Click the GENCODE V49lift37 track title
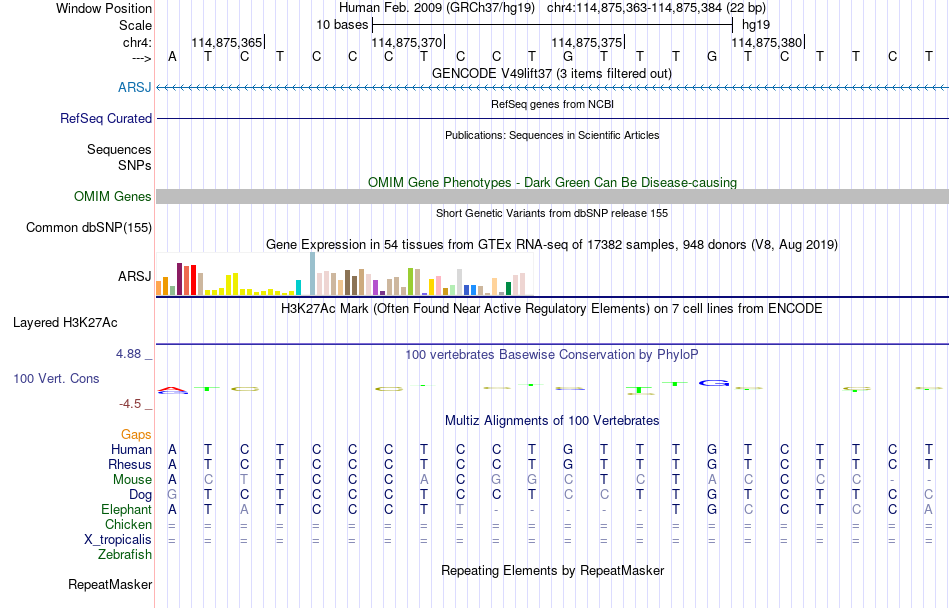Screen dimensions: 950x608 [551, 73]
